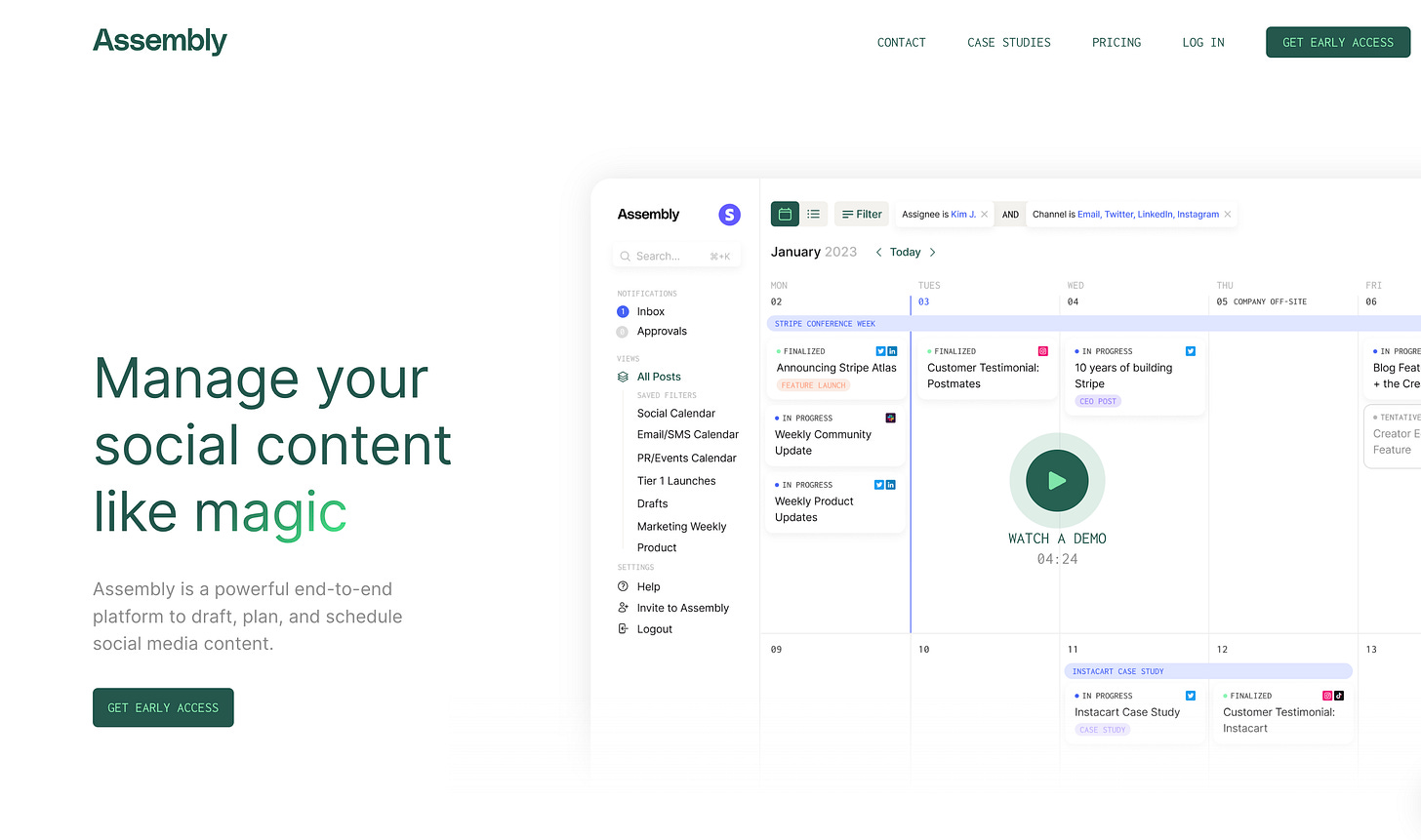Viewport: 1421px width, 840px height.
Task: Remove the Assignee is Kim J. filter
Action: tap(984, 215)
